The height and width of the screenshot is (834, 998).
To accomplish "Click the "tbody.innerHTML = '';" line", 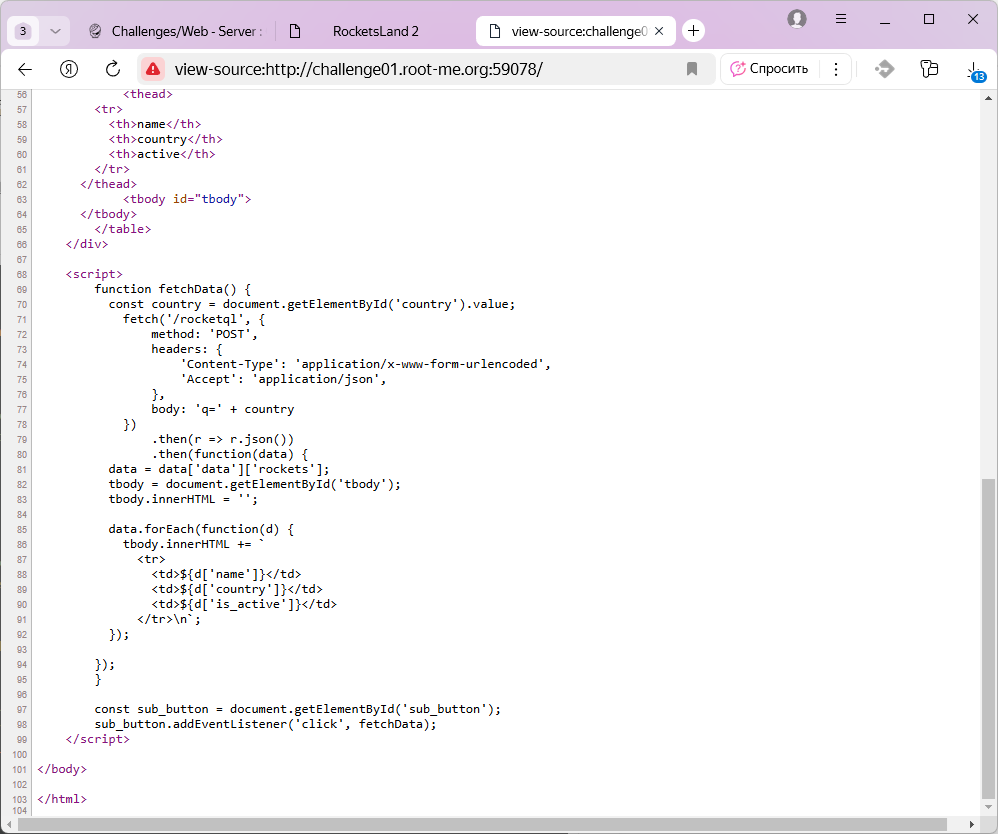I will pyautogui.click(x=183, y=499).
